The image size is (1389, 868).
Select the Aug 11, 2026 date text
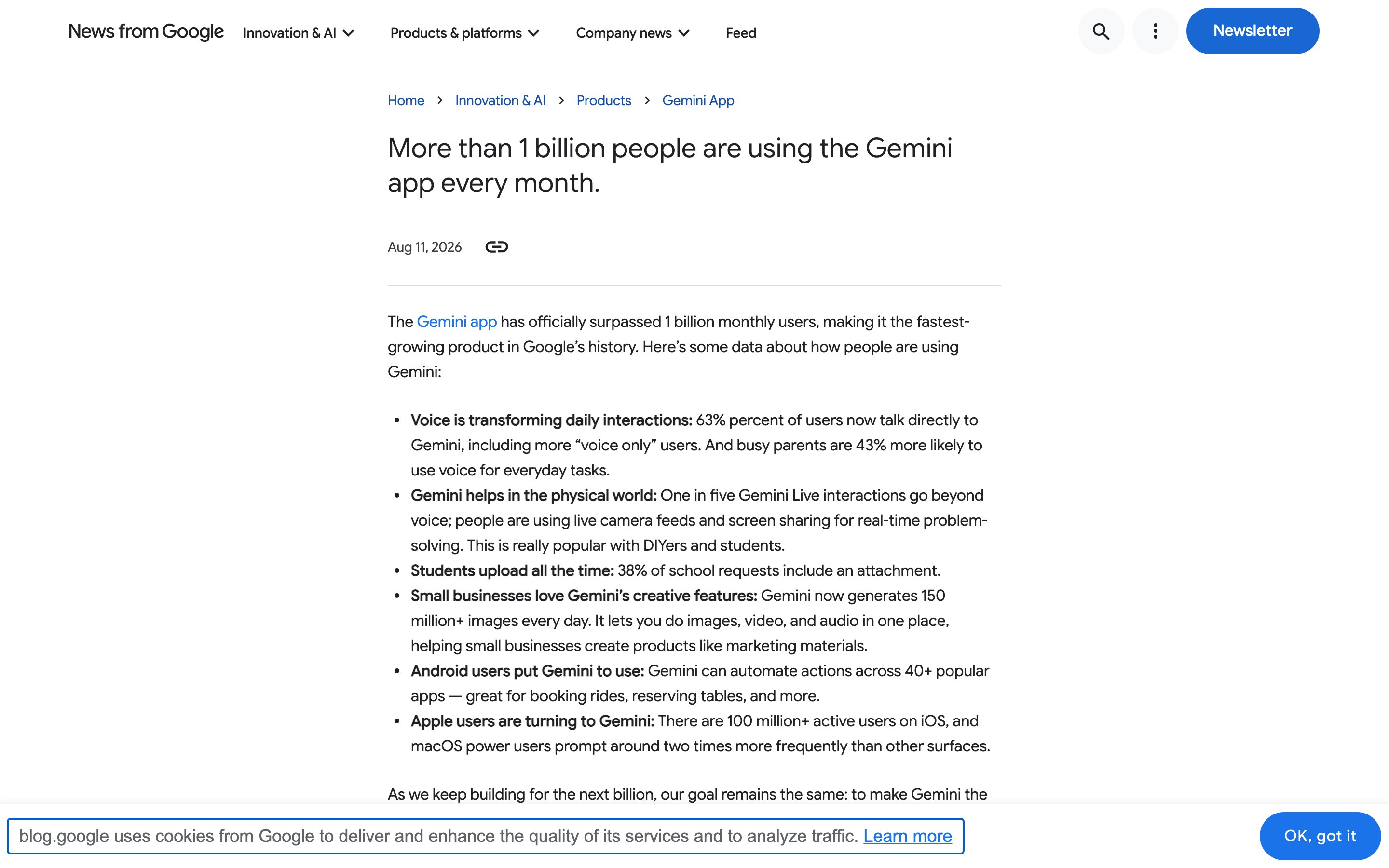tap(424, 247)
